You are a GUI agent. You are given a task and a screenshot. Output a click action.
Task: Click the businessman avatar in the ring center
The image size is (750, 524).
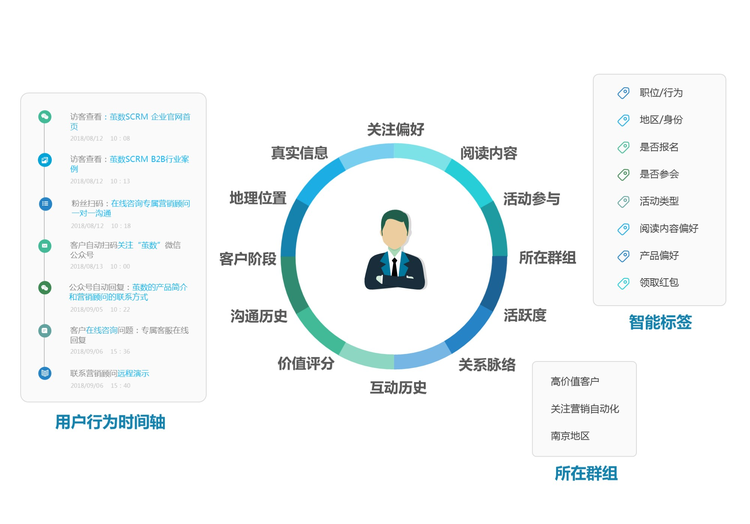395,250
